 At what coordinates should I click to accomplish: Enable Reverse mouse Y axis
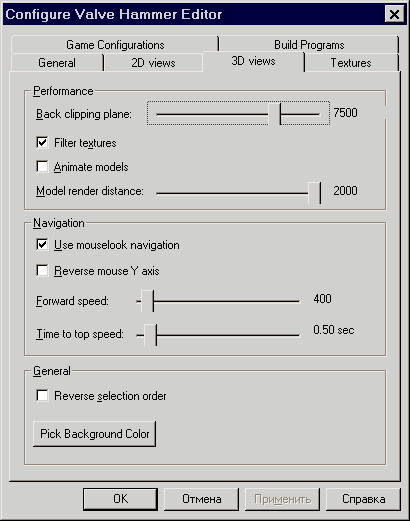(x=42, y=270)
